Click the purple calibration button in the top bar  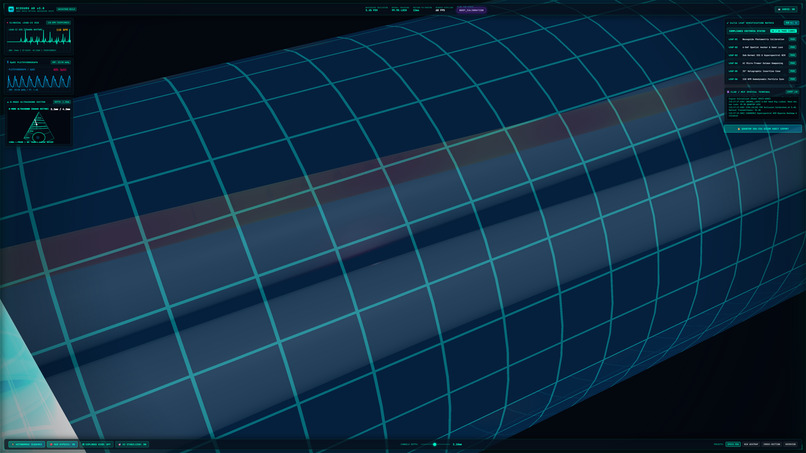click(x=471, y=10)
